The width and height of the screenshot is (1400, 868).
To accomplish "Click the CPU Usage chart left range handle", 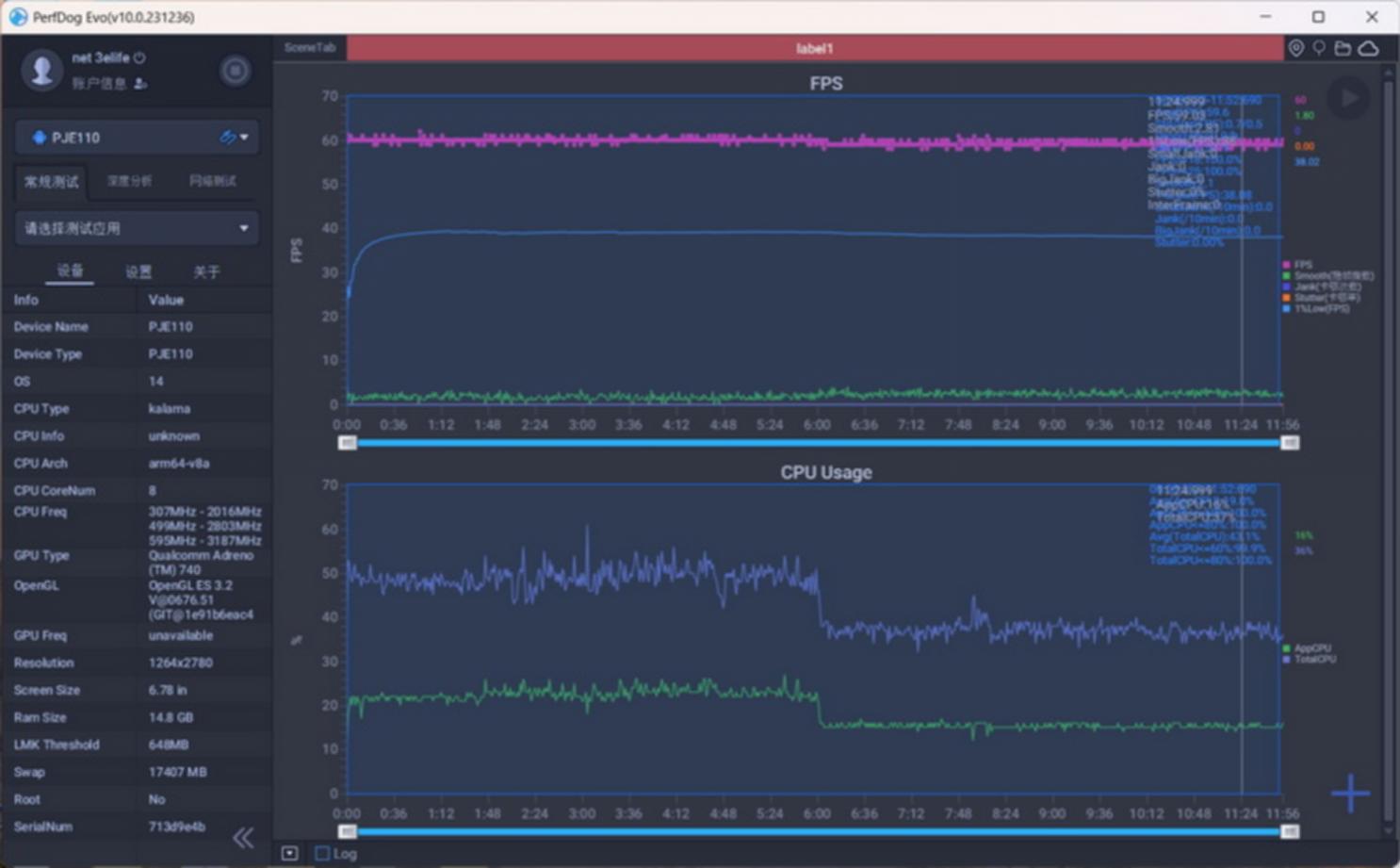I will [x=348, y=832].
